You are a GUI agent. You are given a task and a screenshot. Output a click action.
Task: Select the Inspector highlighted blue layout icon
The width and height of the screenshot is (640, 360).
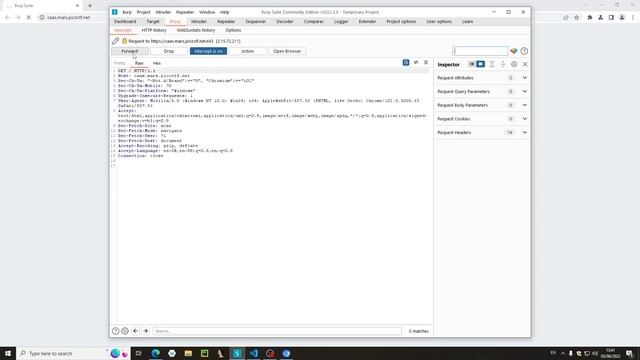(x=480, y=64)
